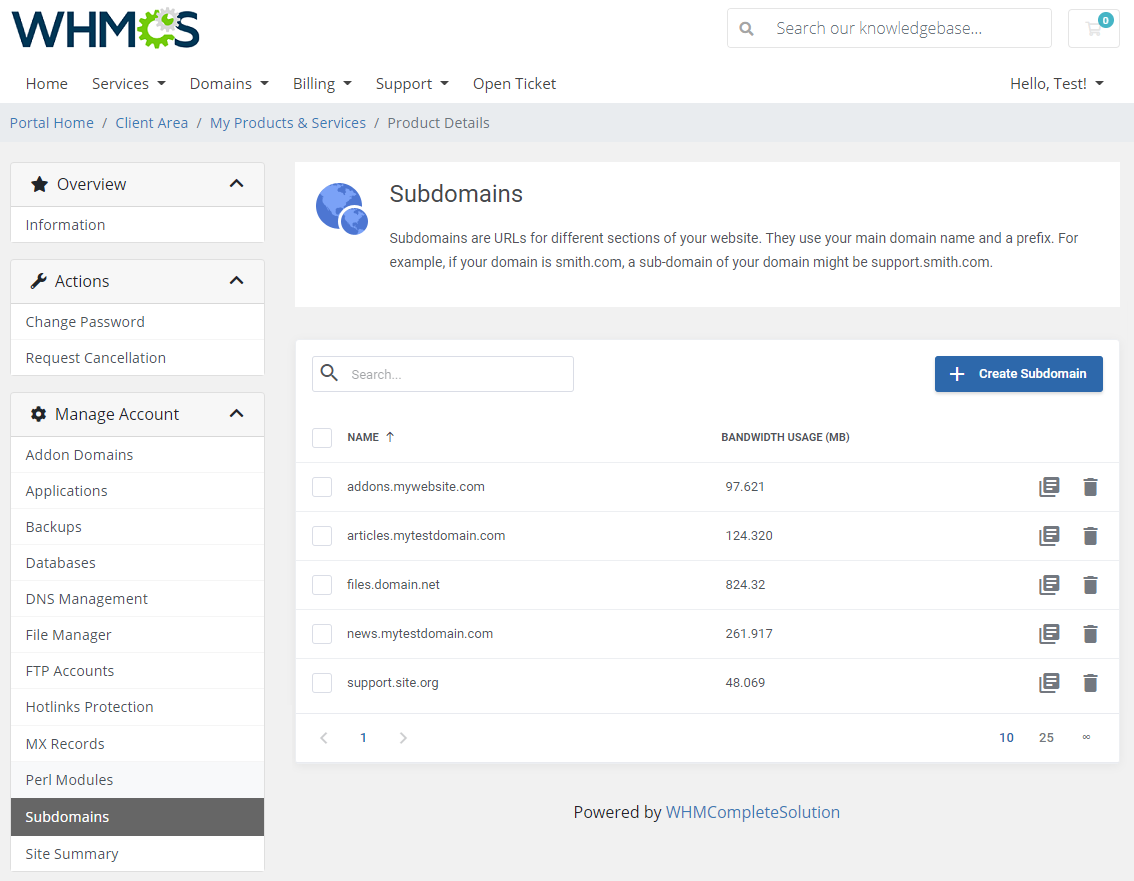Screen dimensions: 1134x881
Task: Open the copy icon for addons.mywebsite.com
Action: click(x=1049, y=486)
